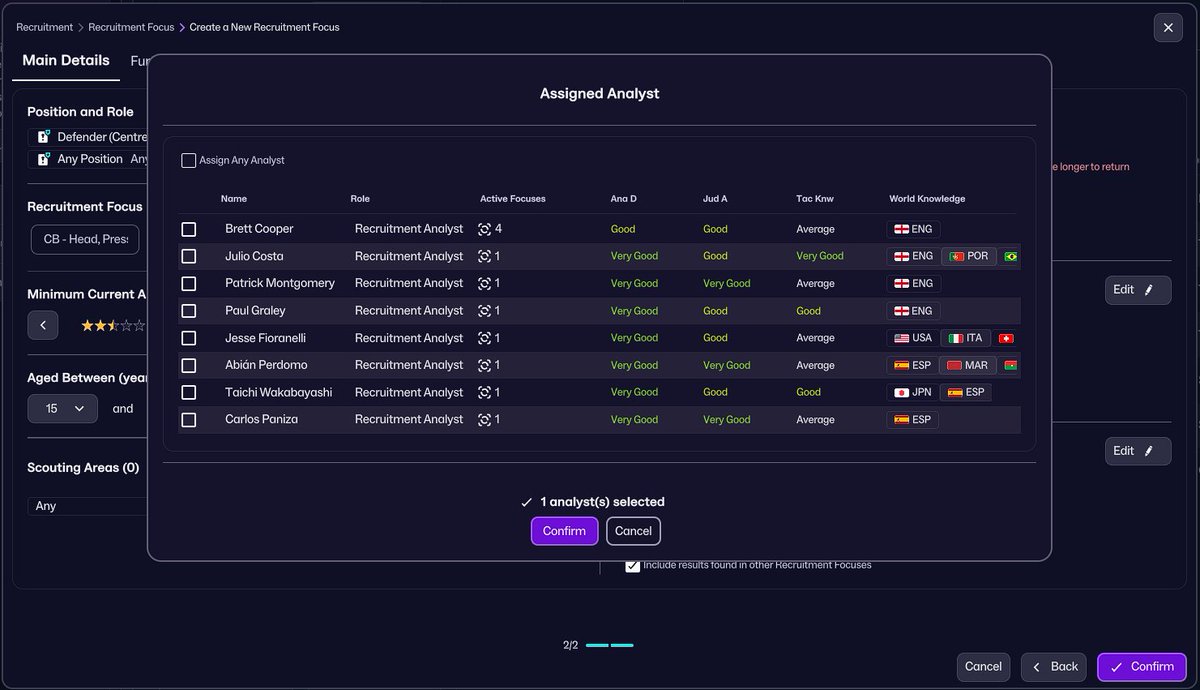The image size is (1200, 690).
Task: Sort by Tac Knw column
Action: (815, 199)
